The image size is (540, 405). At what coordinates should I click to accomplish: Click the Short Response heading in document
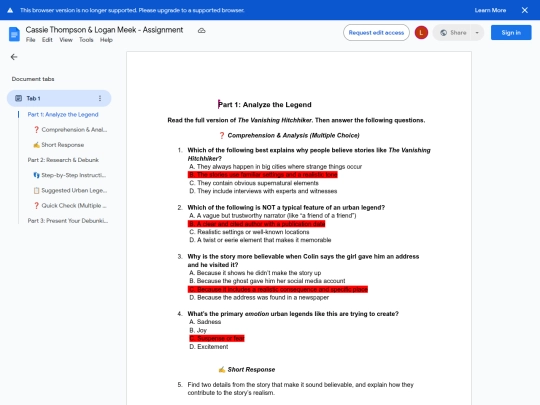pos(247,370)
